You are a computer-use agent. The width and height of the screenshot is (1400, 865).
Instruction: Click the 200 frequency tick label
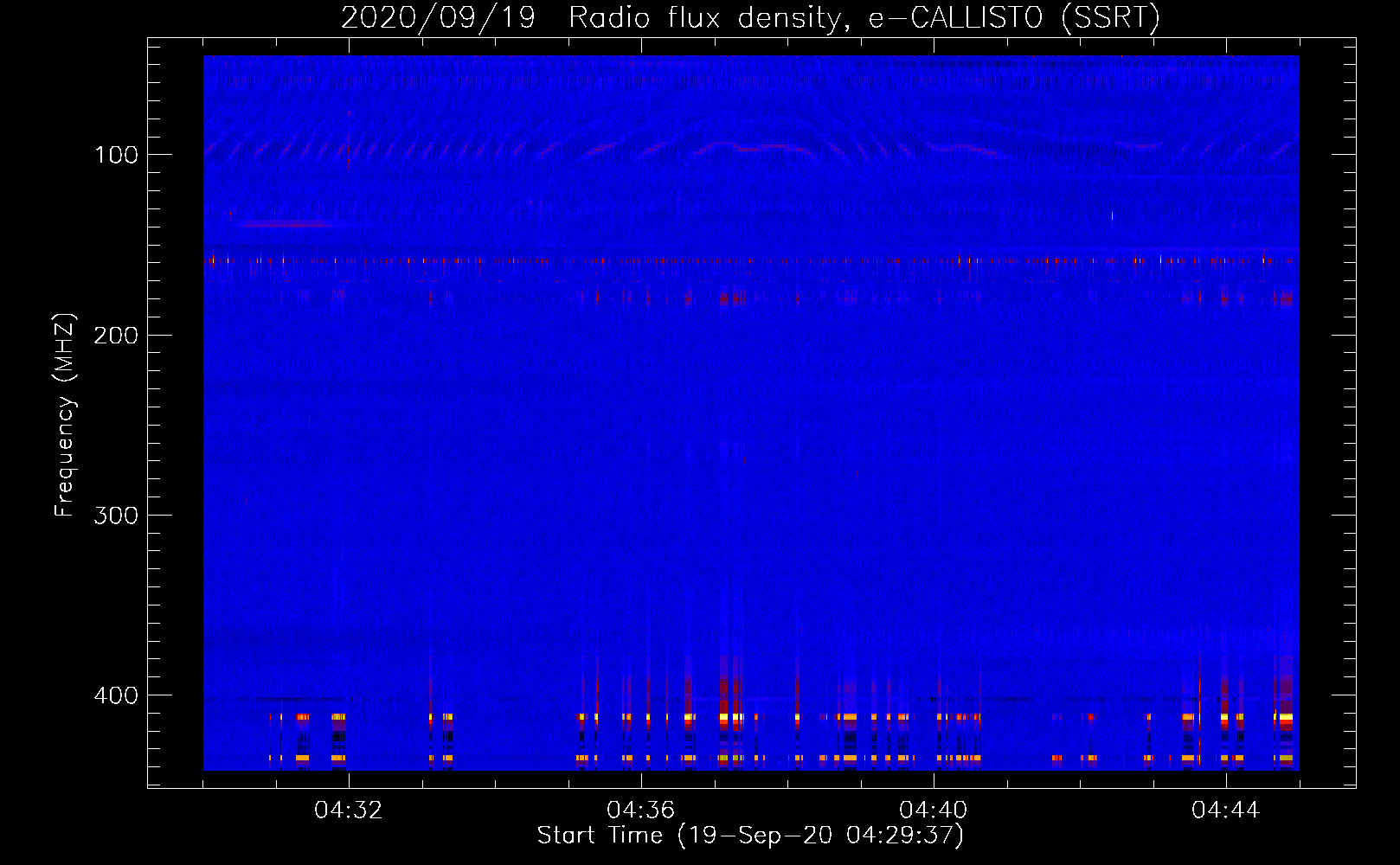(x=116, y=336)
